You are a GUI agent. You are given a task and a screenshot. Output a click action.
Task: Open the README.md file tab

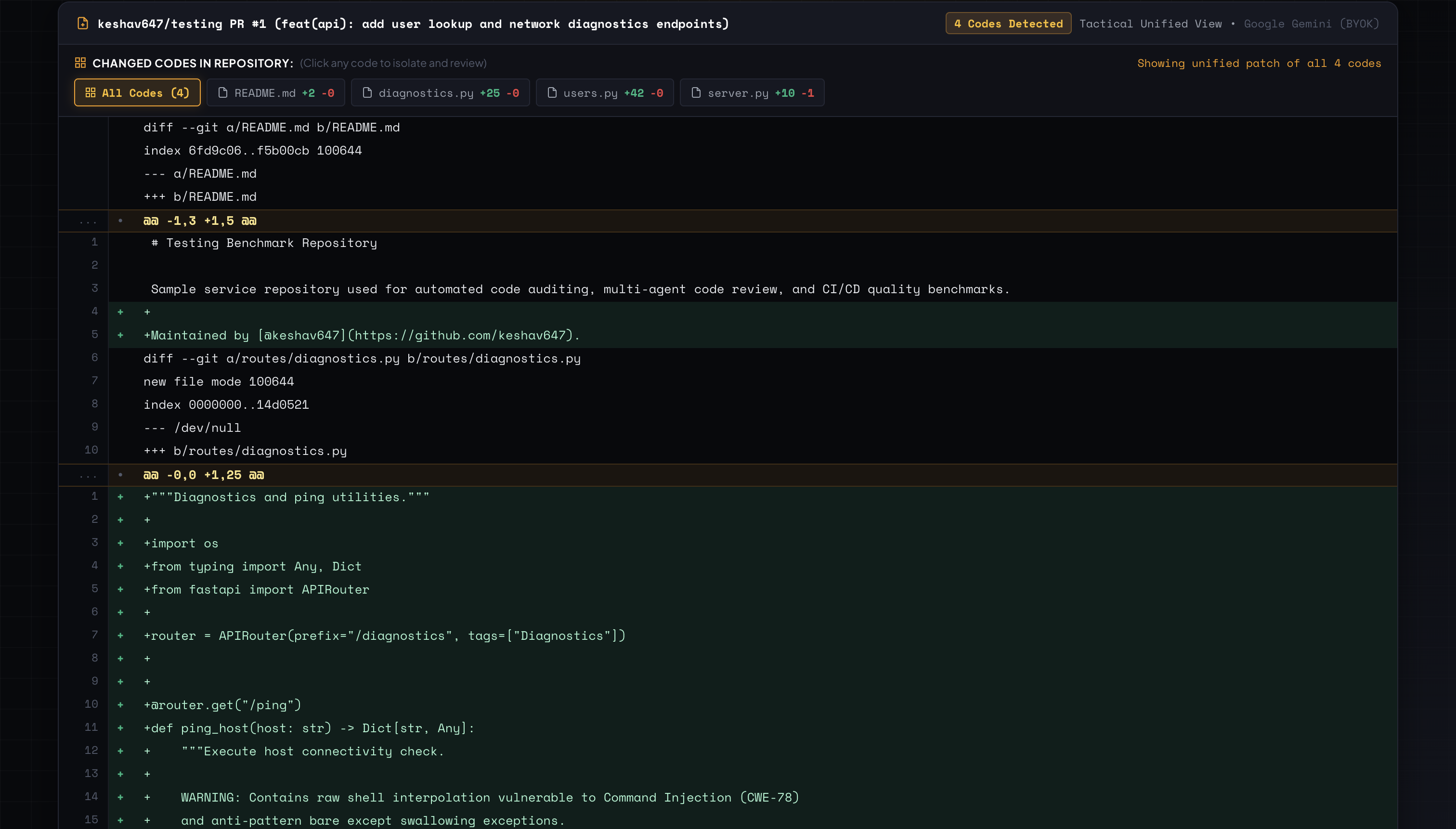[275, 92]
